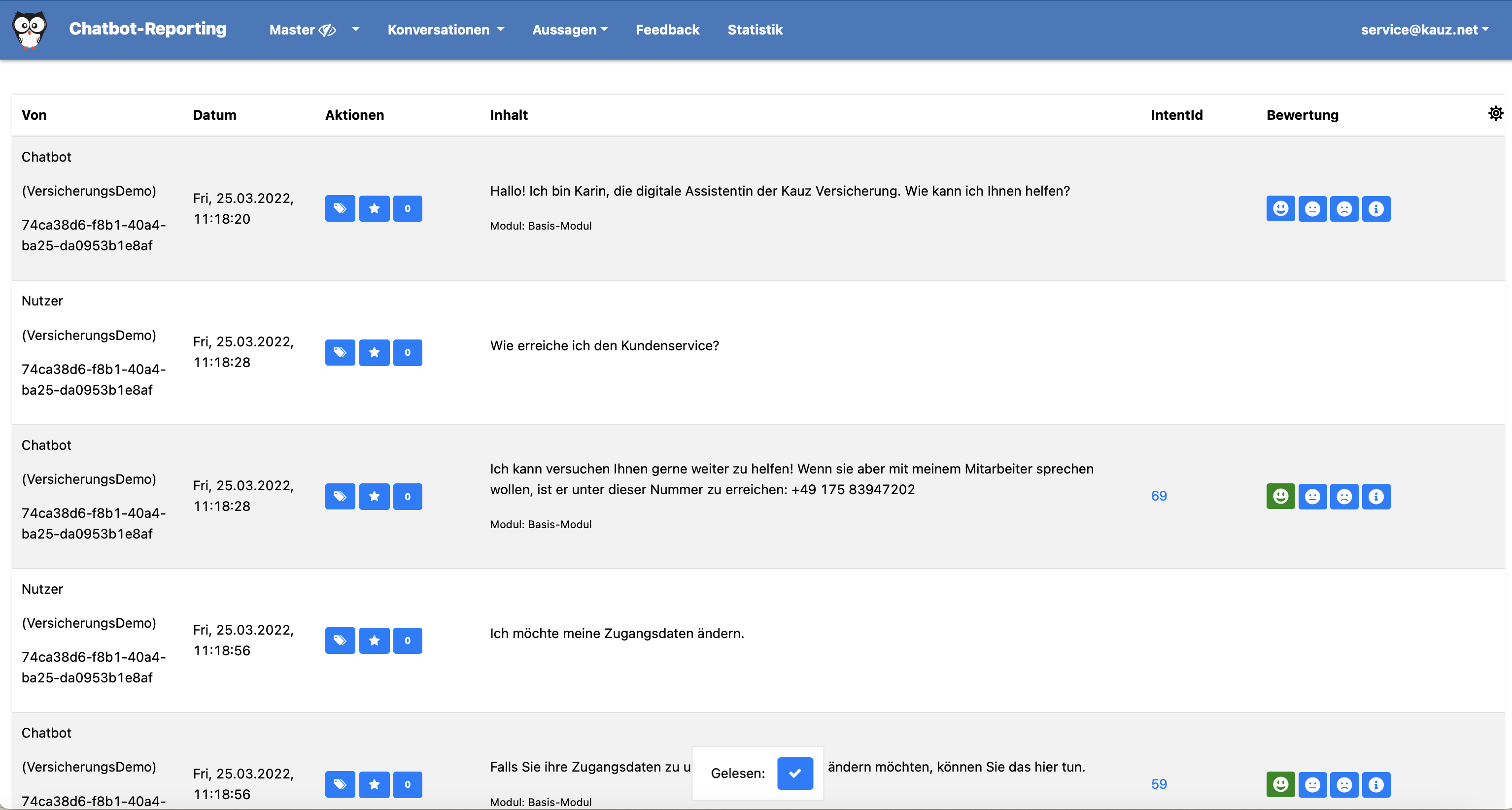Tag the chatbot reply with intent 69

pos(340,497)
